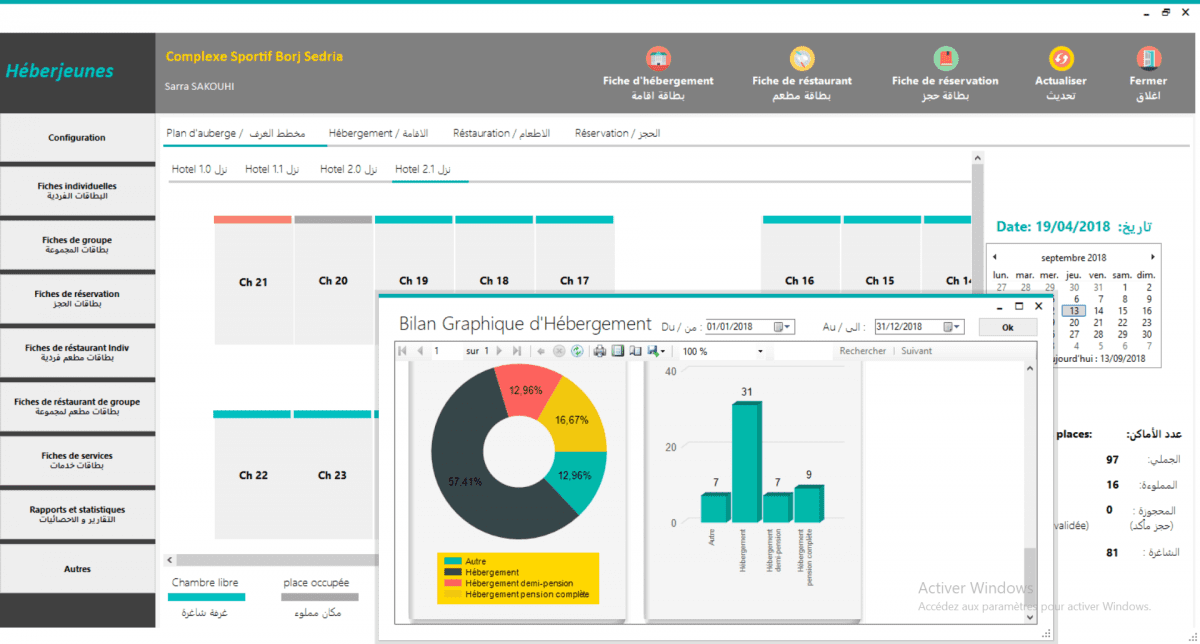Viewport: 1200px width, 644px height.
Task: Go to previous report page
Action: [x=420, y=351]
